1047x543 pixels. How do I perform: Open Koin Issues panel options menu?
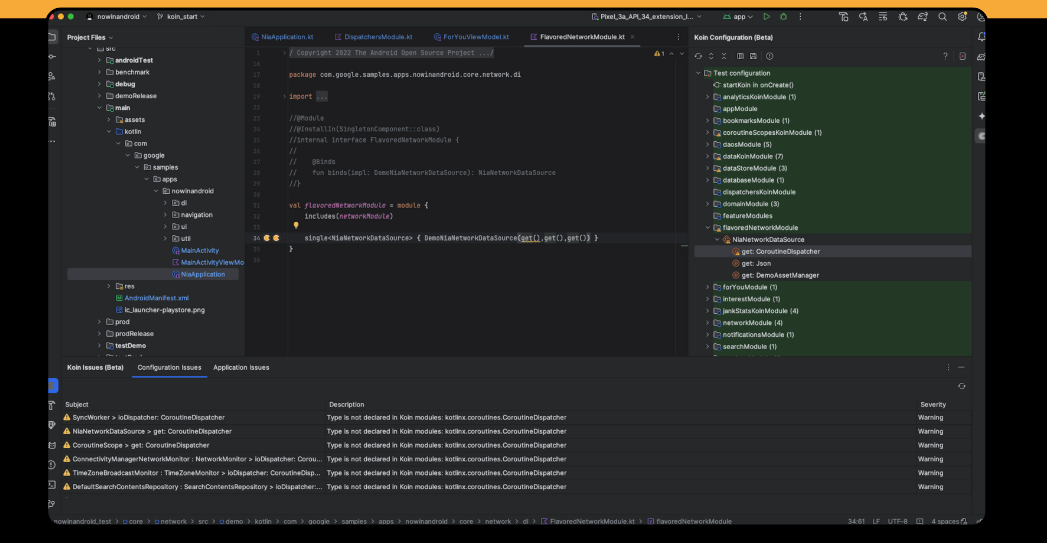point(948,367)
